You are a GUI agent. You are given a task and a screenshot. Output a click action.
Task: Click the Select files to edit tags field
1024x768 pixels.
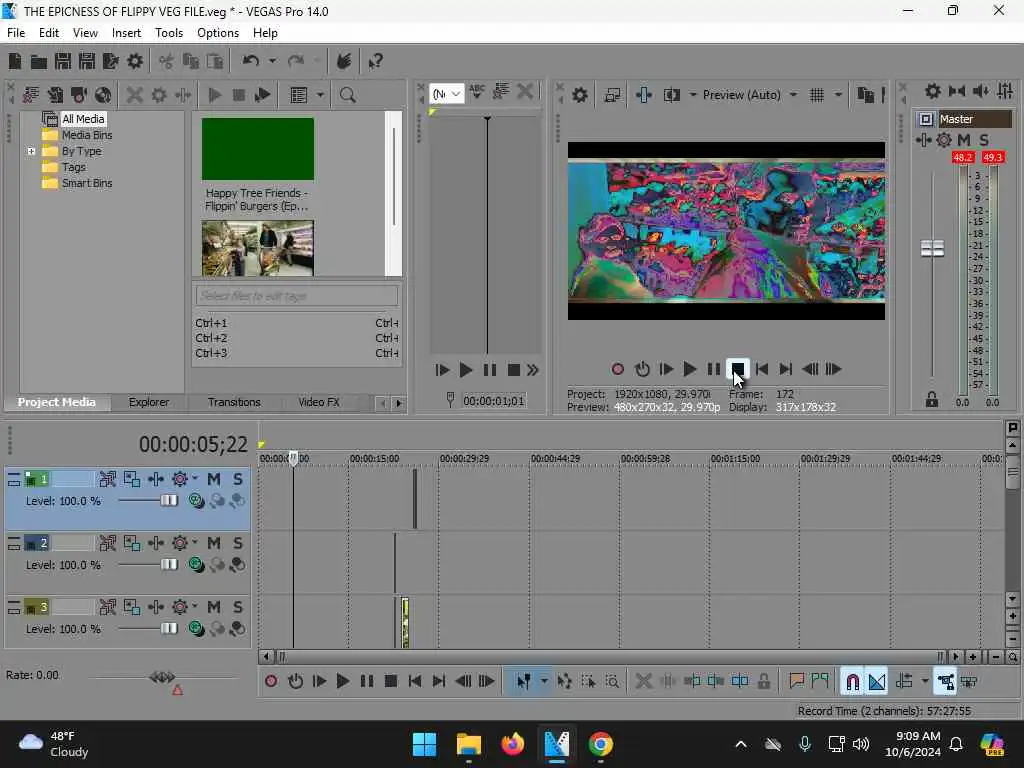point(296,296)
